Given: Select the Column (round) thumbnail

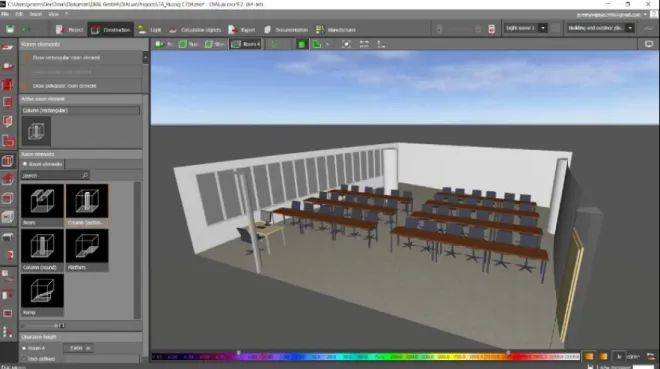Looking at the screenshot, I should point(42,250).
